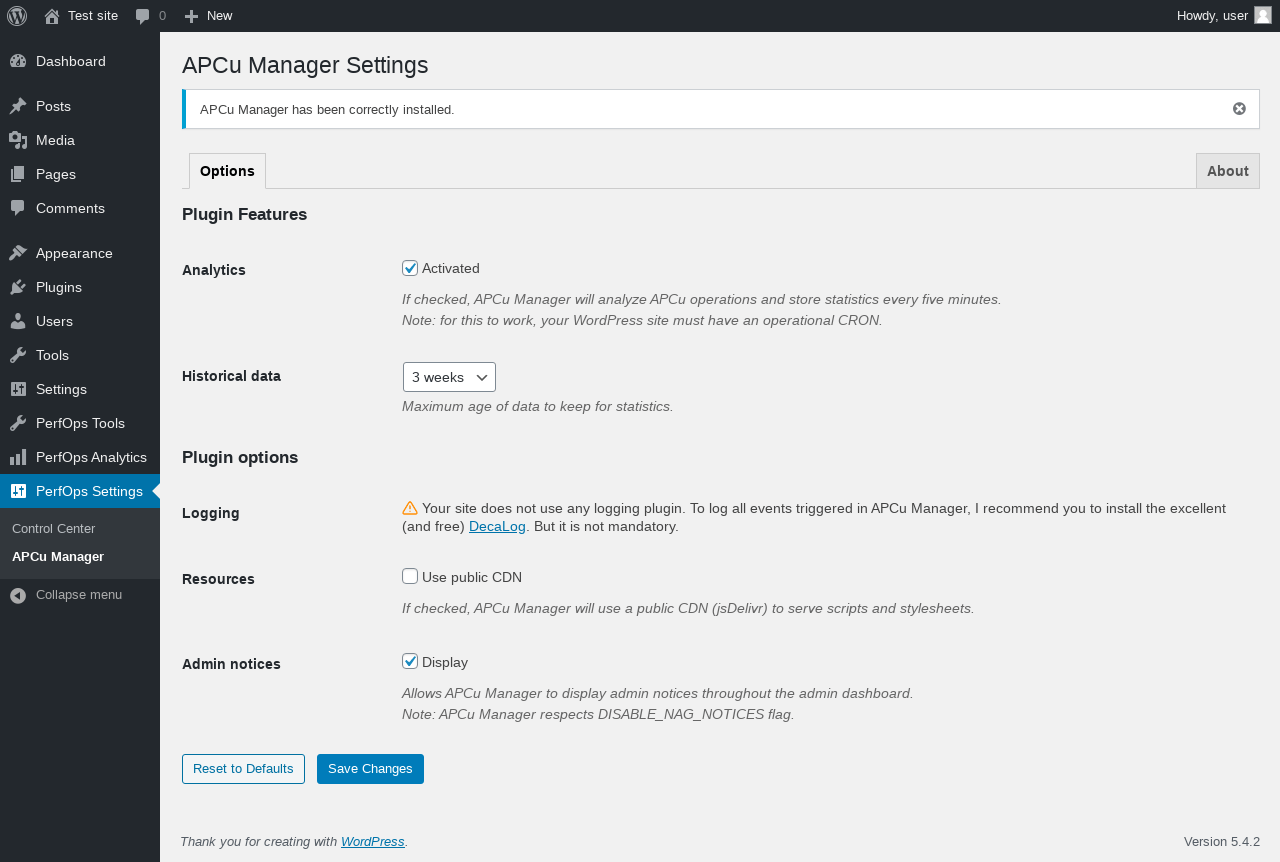Click the Version 5.4.2 text
The height and width of the screenshot is (862, 1280).
(1222, 842)
